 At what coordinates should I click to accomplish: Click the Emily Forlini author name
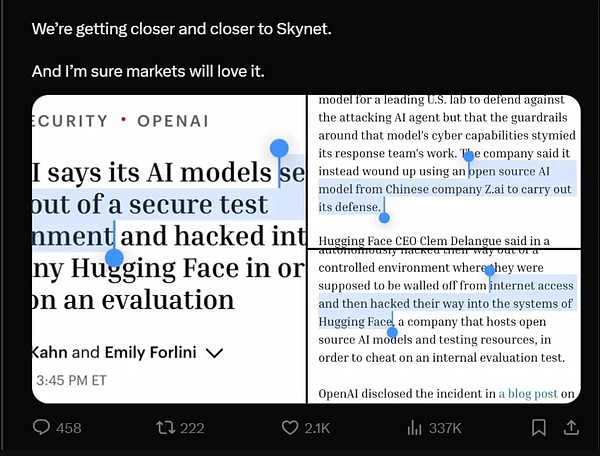151,352
